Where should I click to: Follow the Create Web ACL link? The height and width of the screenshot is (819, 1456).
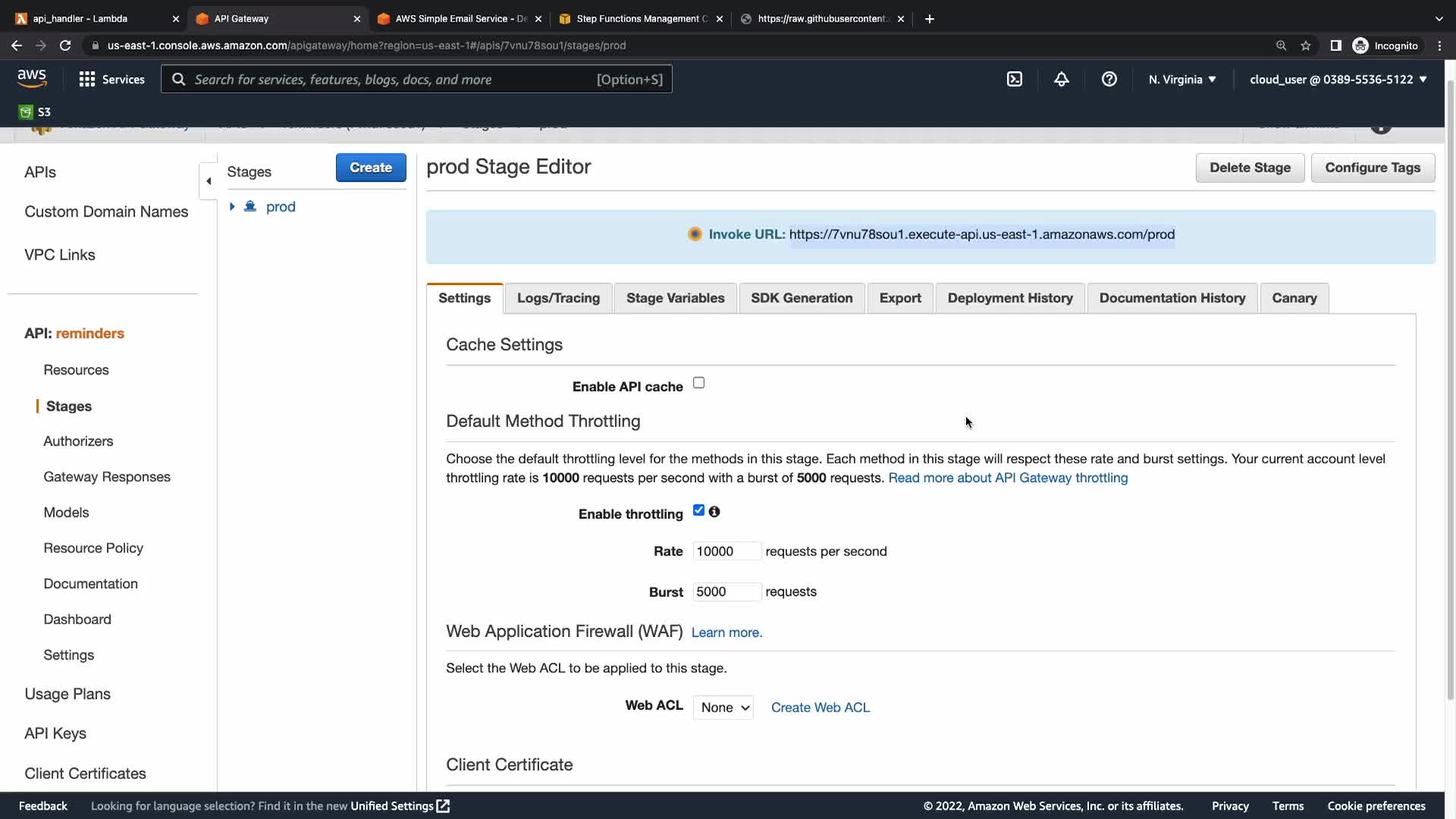point(820,708)
